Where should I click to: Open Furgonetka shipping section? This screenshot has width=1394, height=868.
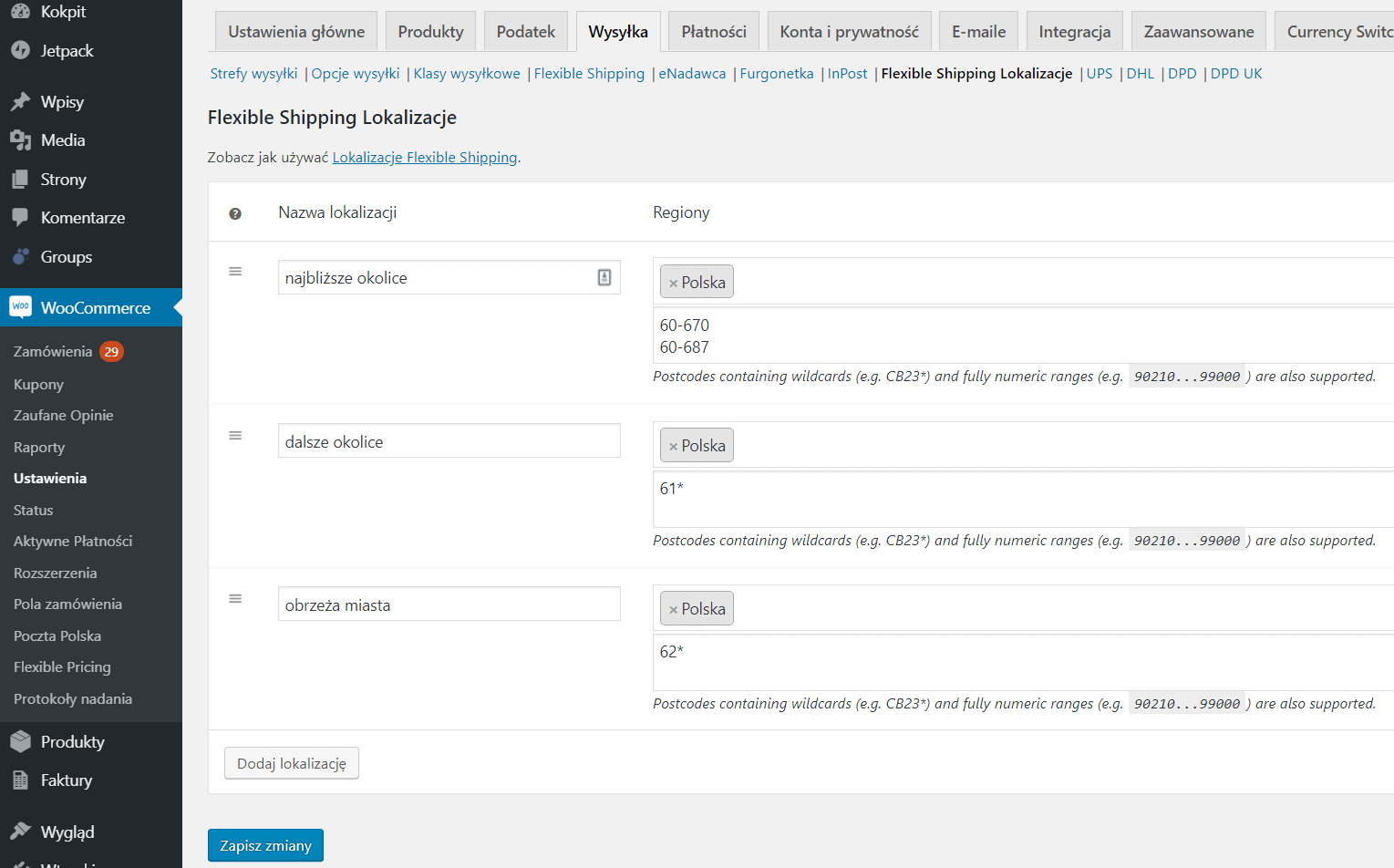(x=777, y=74)
